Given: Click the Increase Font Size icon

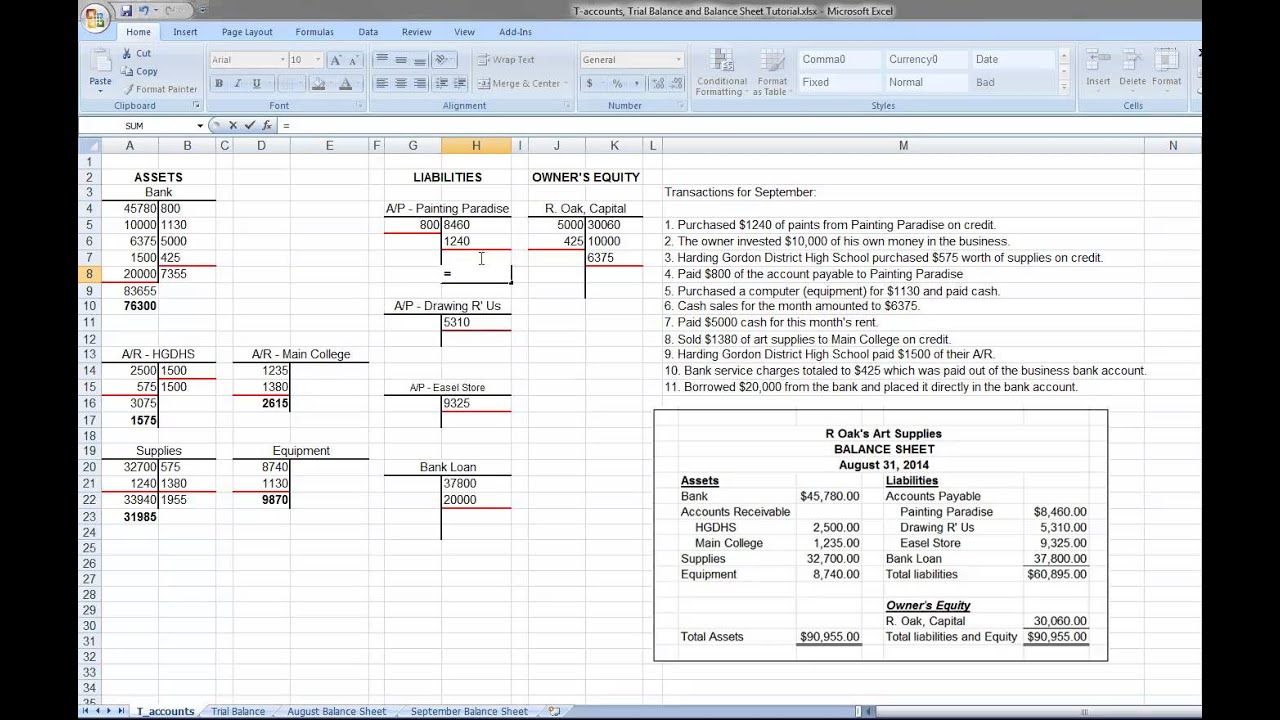Looking at the screenshot, I should [335, 60].
